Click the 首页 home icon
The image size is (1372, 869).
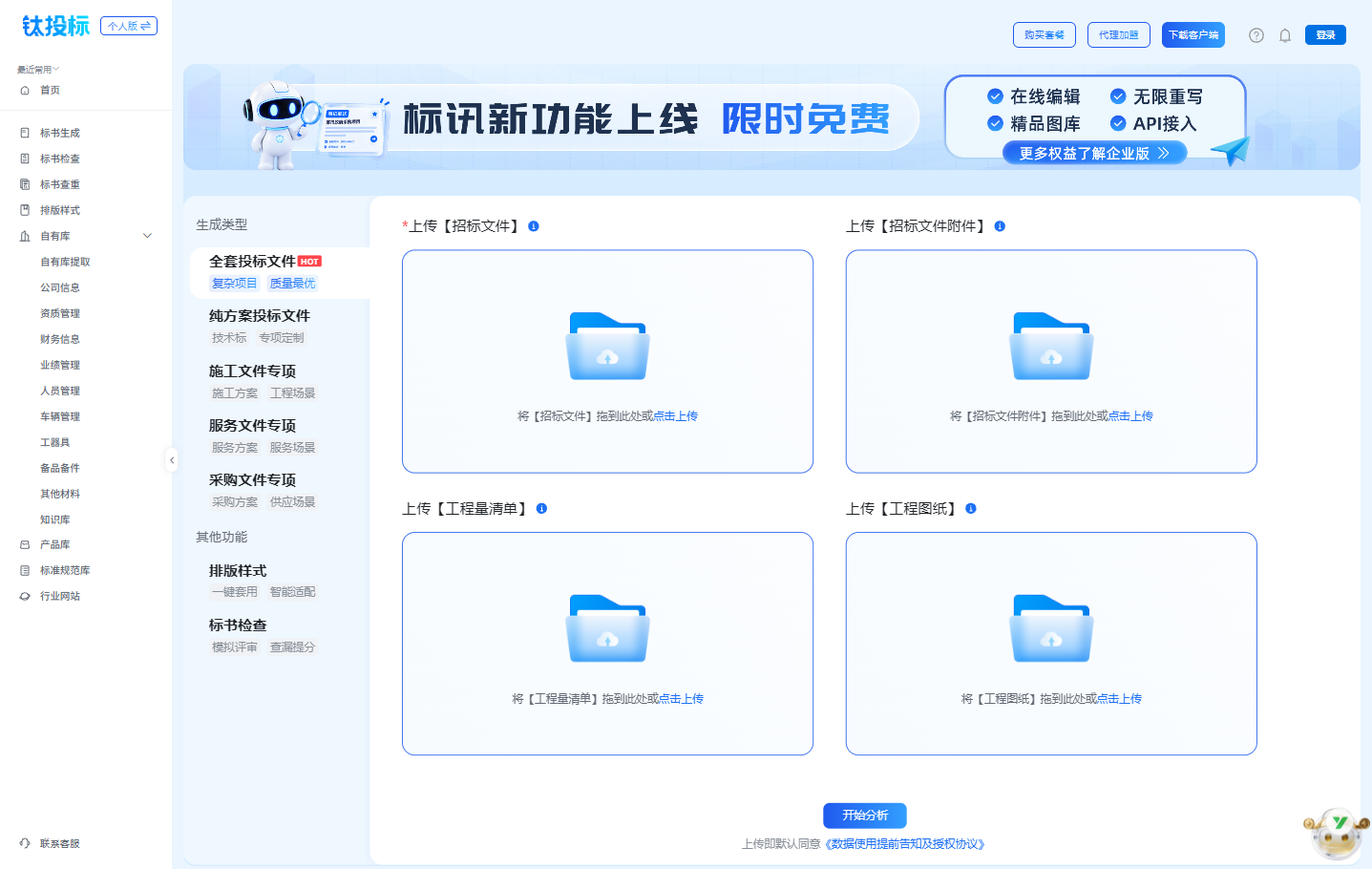point(25,91)
